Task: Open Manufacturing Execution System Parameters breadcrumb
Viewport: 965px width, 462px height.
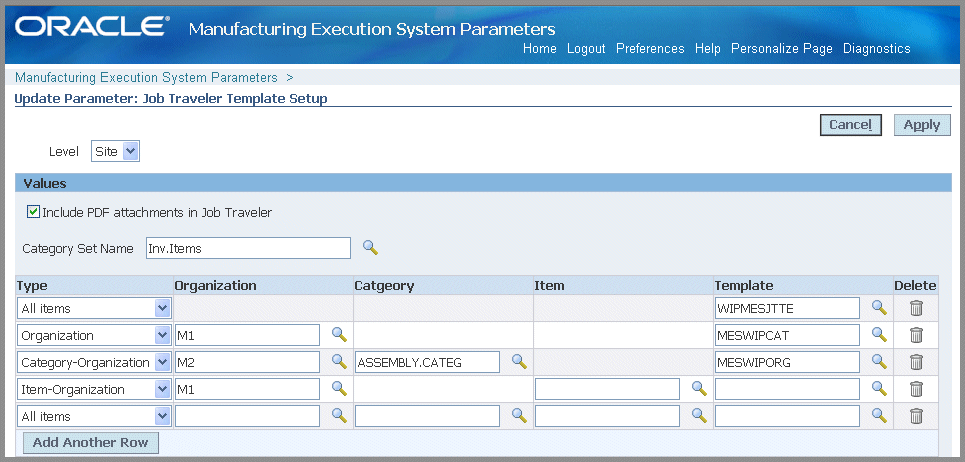Action: 146,78
